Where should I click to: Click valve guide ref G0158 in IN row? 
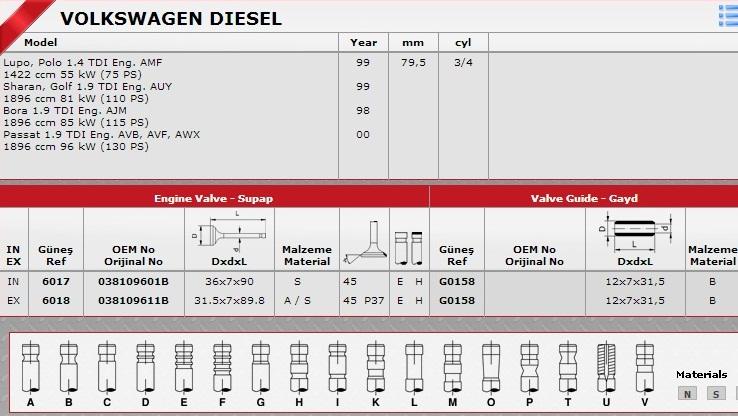pos(457,281)
